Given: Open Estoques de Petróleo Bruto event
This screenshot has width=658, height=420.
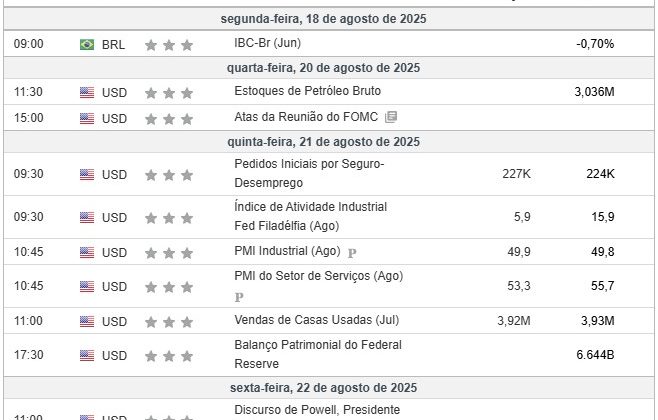Looking at the screenshot, I should tap(308, 91).
